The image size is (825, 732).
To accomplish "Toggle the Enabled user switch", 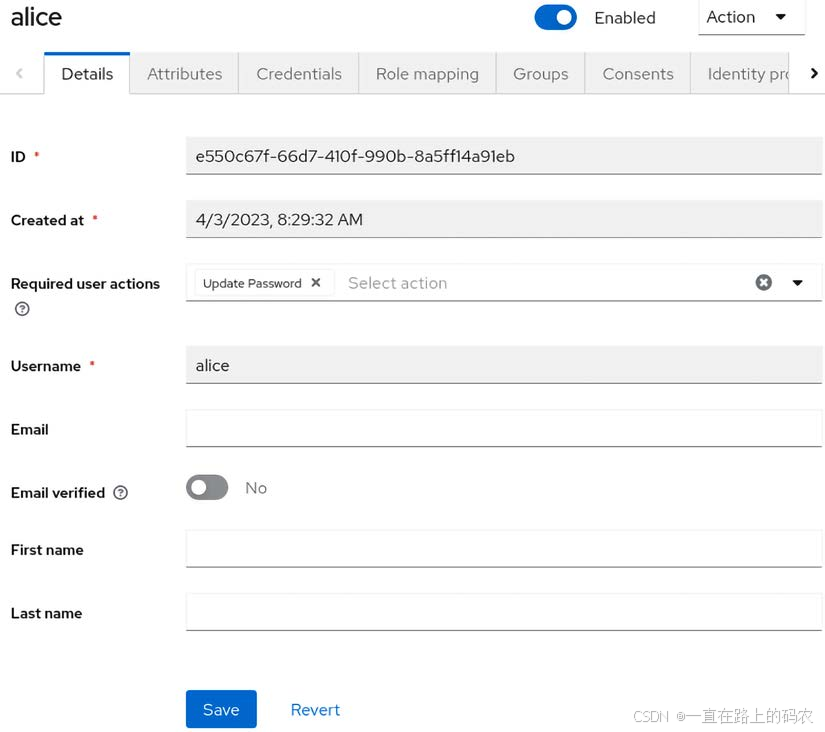I will (555, 17).
